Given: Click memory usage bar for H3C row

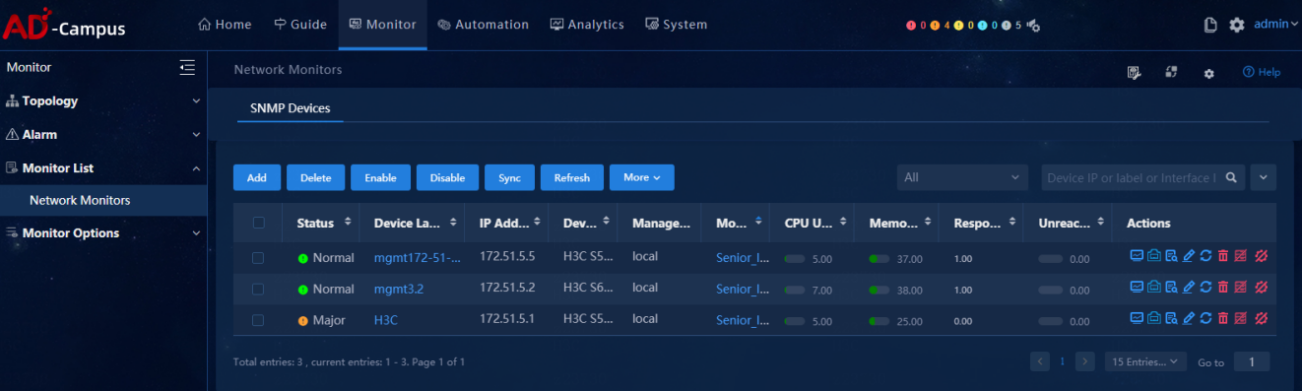Looking at the screenshot, I should (x=880, y=321).
